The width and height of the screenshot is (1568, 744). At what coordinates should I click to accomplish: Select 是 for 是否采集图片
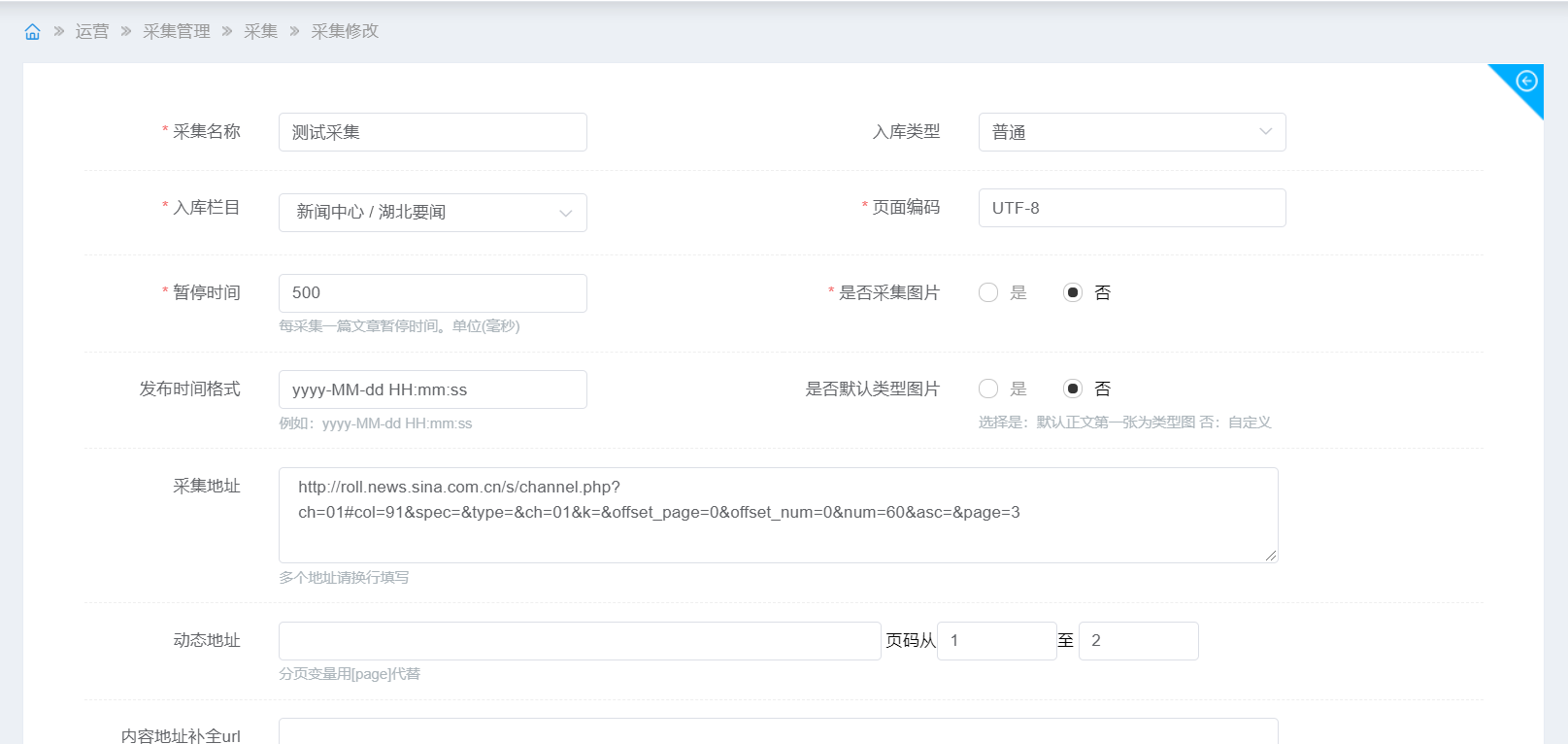[x=988, y=292]
